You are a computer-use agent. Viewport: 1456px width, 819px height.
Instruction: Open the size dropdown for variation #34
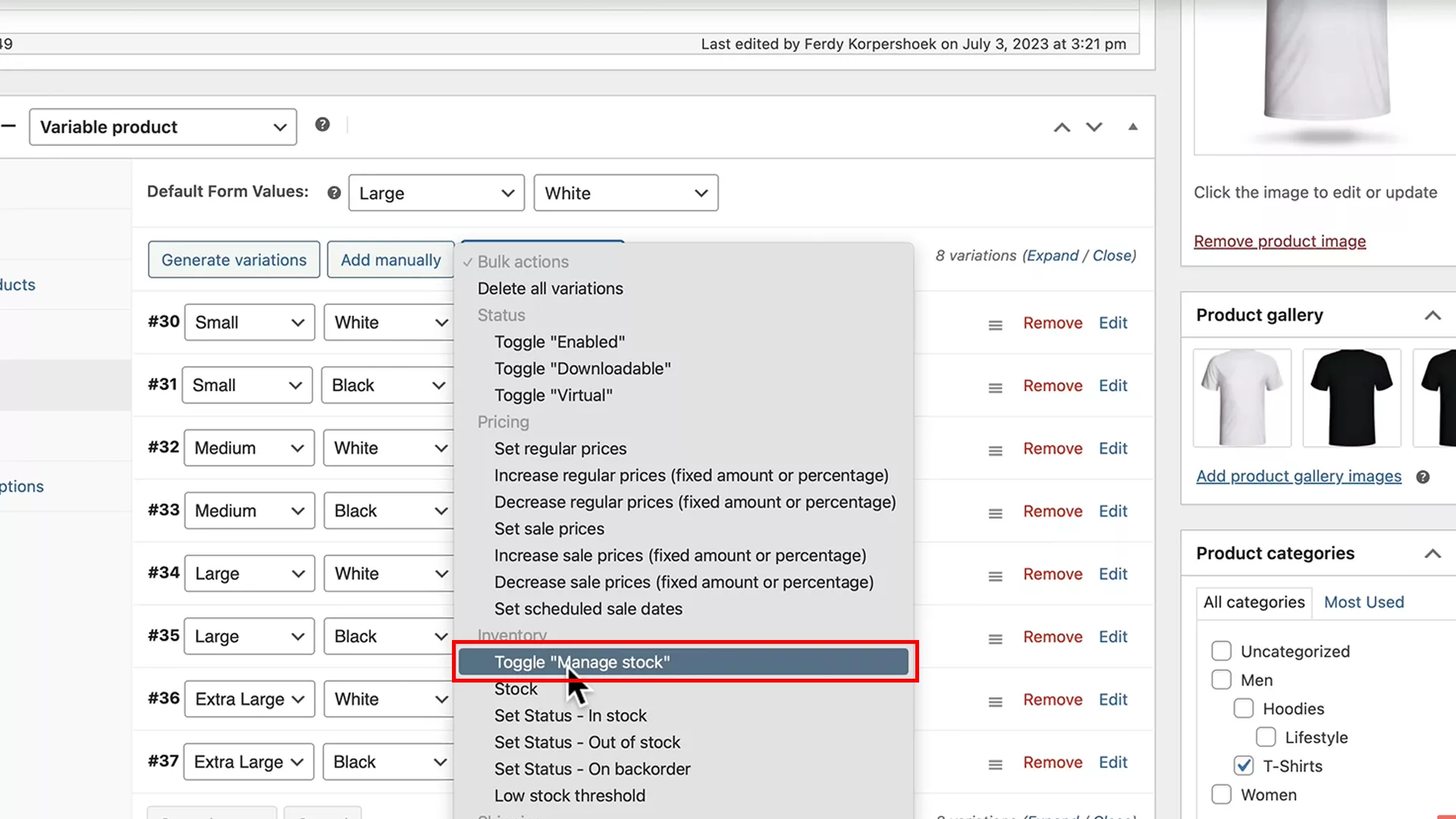coord(249,573)
